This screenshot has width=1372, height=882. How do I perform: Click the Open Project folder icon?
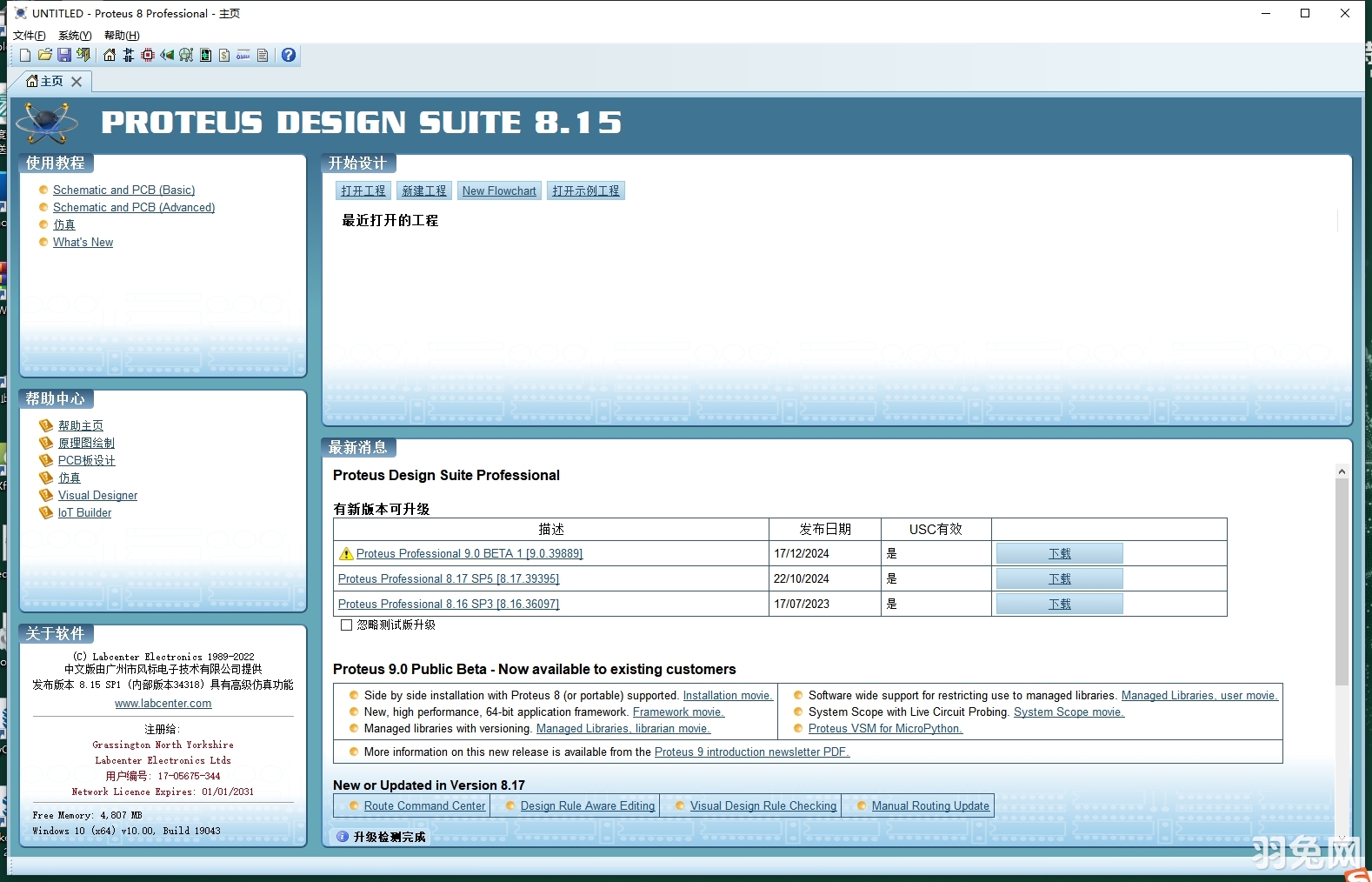(45, 56)
